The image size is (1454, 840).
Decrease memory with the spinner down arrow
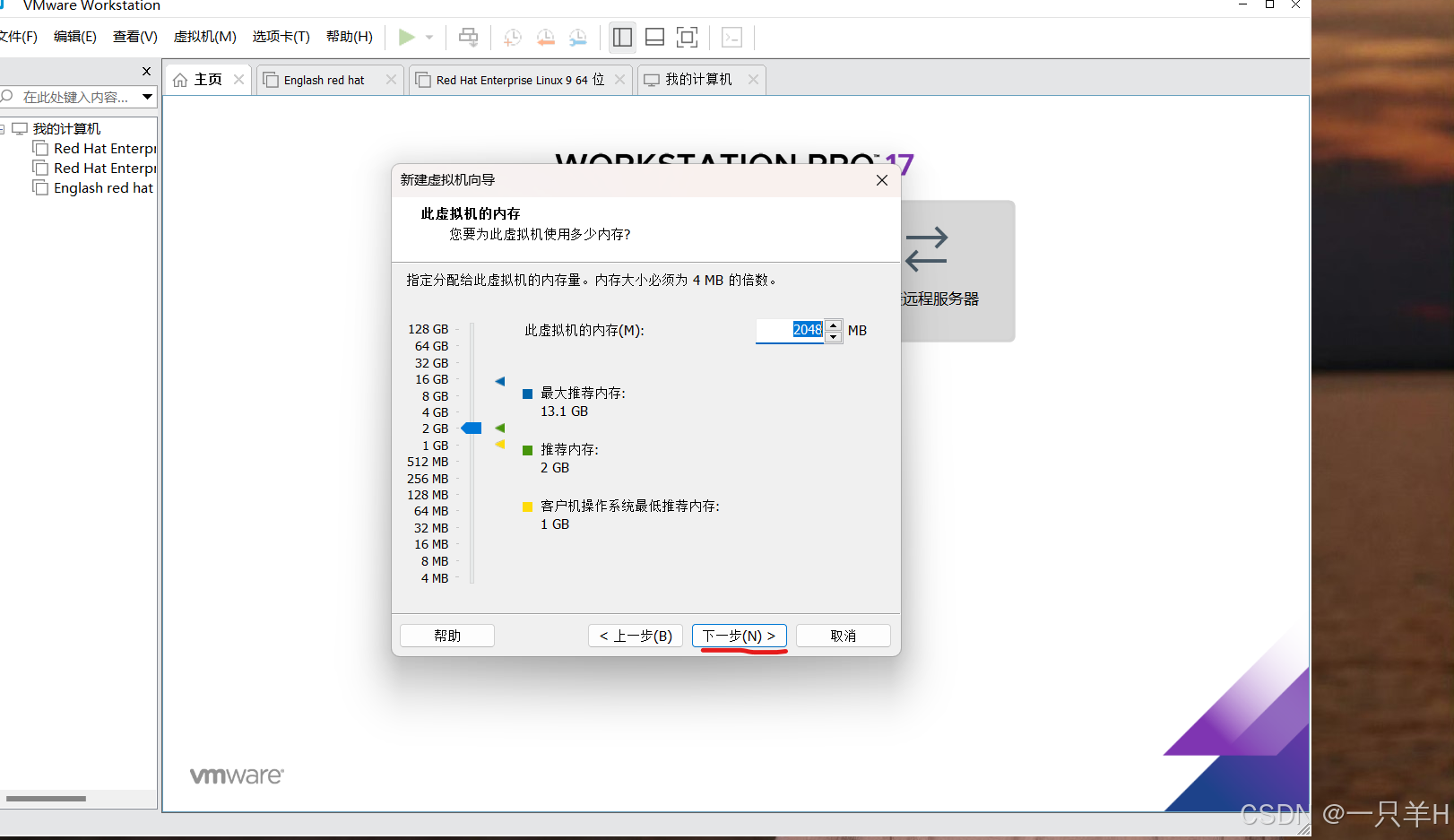coord(834,337)
